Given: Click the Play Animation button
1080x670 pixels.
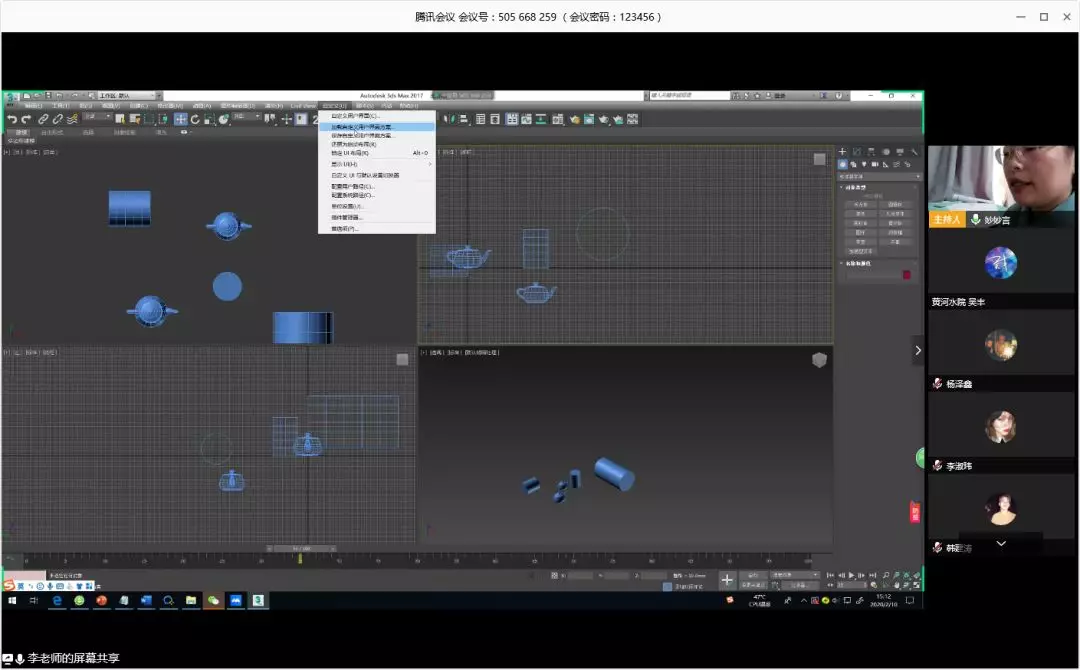Looking at the screenshot, I should click(x=851, y=575).
